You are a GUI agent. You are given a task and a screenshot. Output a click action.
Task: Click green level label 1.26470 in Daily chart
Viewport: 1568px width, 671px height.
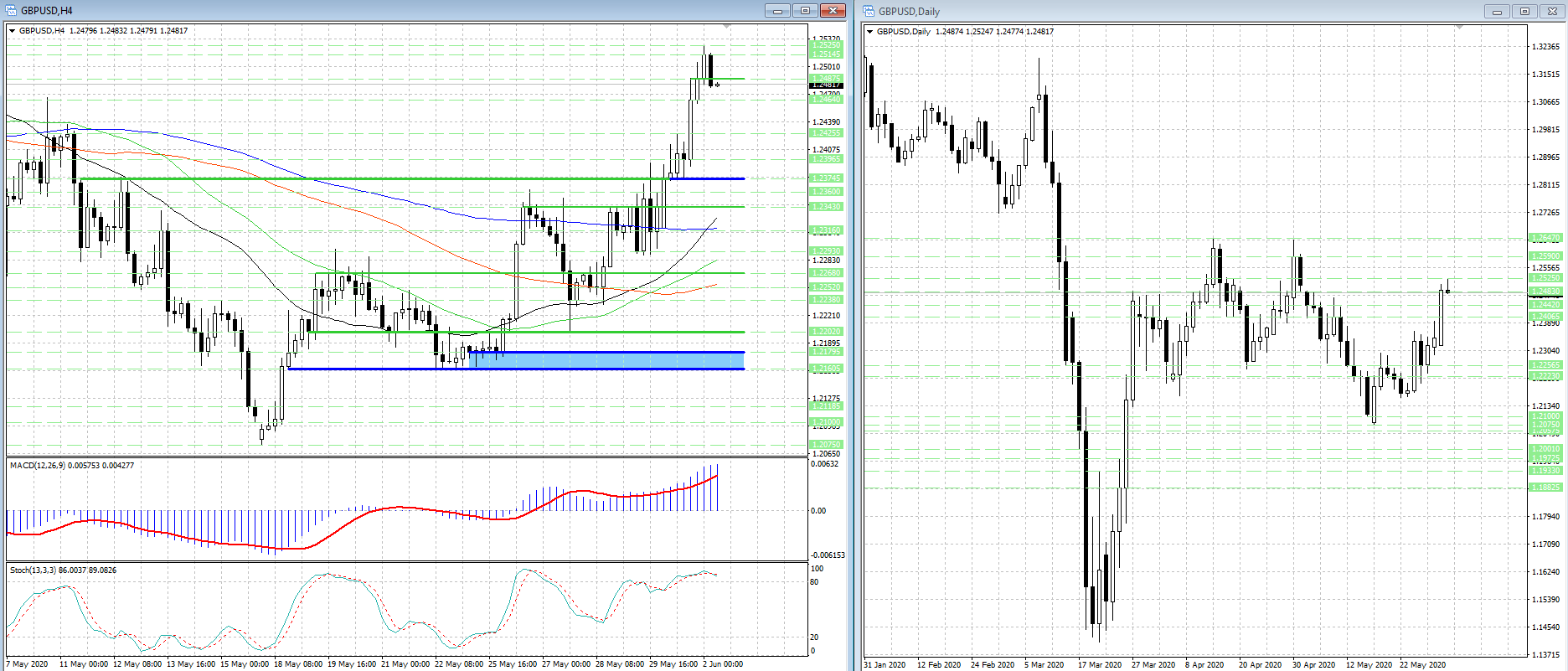point(1545,238)
